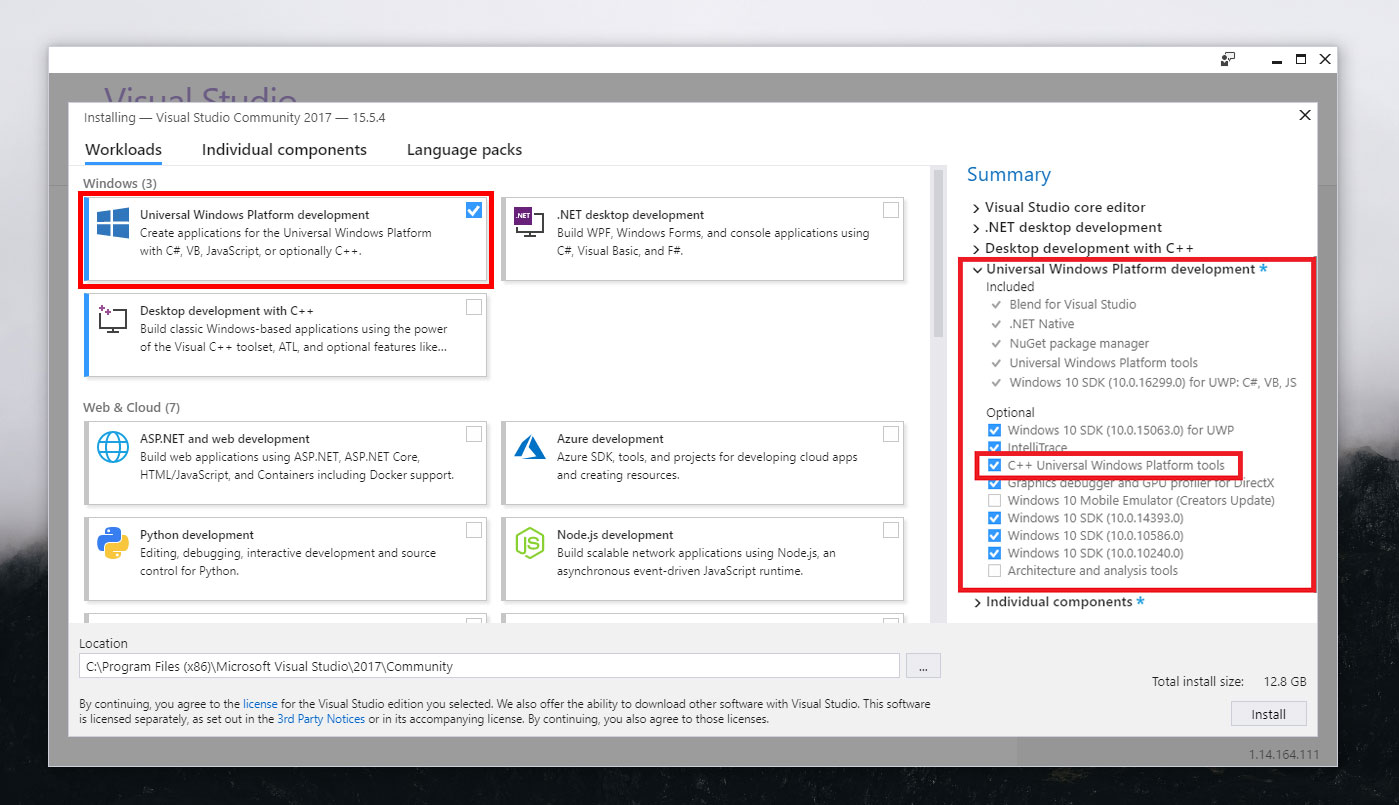Click the Node.js development JS icon

tap(528, 541)
